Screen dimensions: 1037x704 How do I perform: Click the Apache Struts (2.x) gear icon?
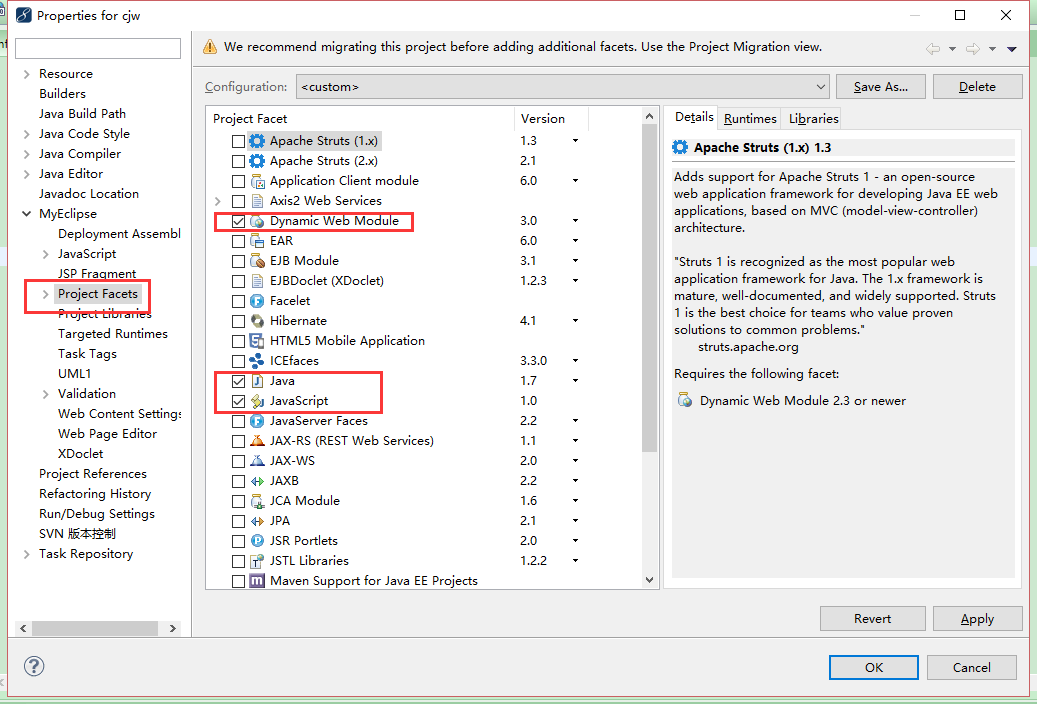[x=257, y=161]
